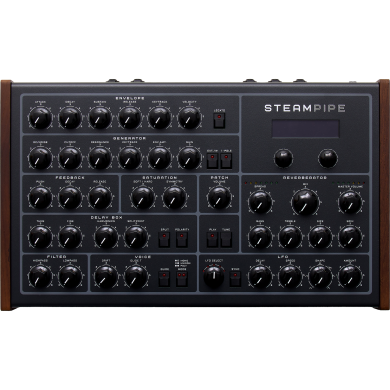Click the Envelope Velocity knob
Image resolution: width=390 pixels, height=390 pixels.
(189, 118)
